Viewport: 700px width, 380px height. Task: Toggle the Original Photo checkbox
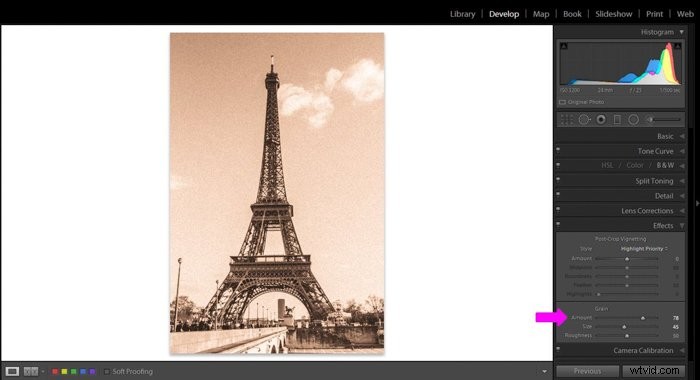pyautogui.click(x=562, y=102)
